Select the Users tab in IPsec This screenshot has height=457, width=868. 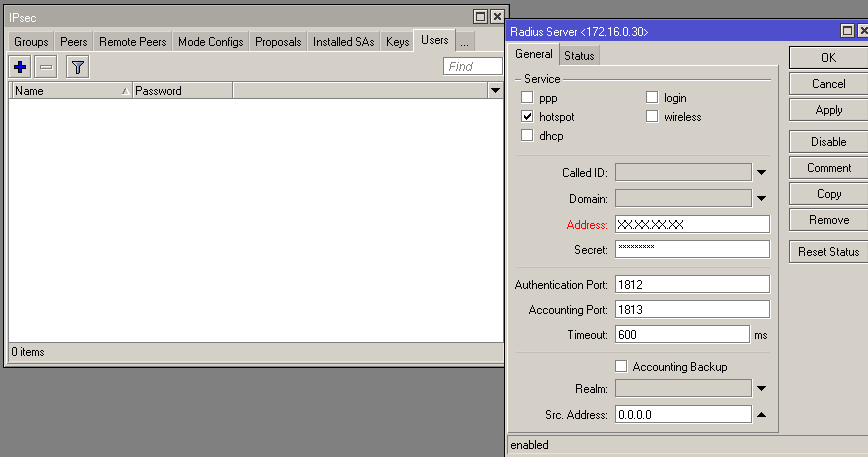(435, 40)
